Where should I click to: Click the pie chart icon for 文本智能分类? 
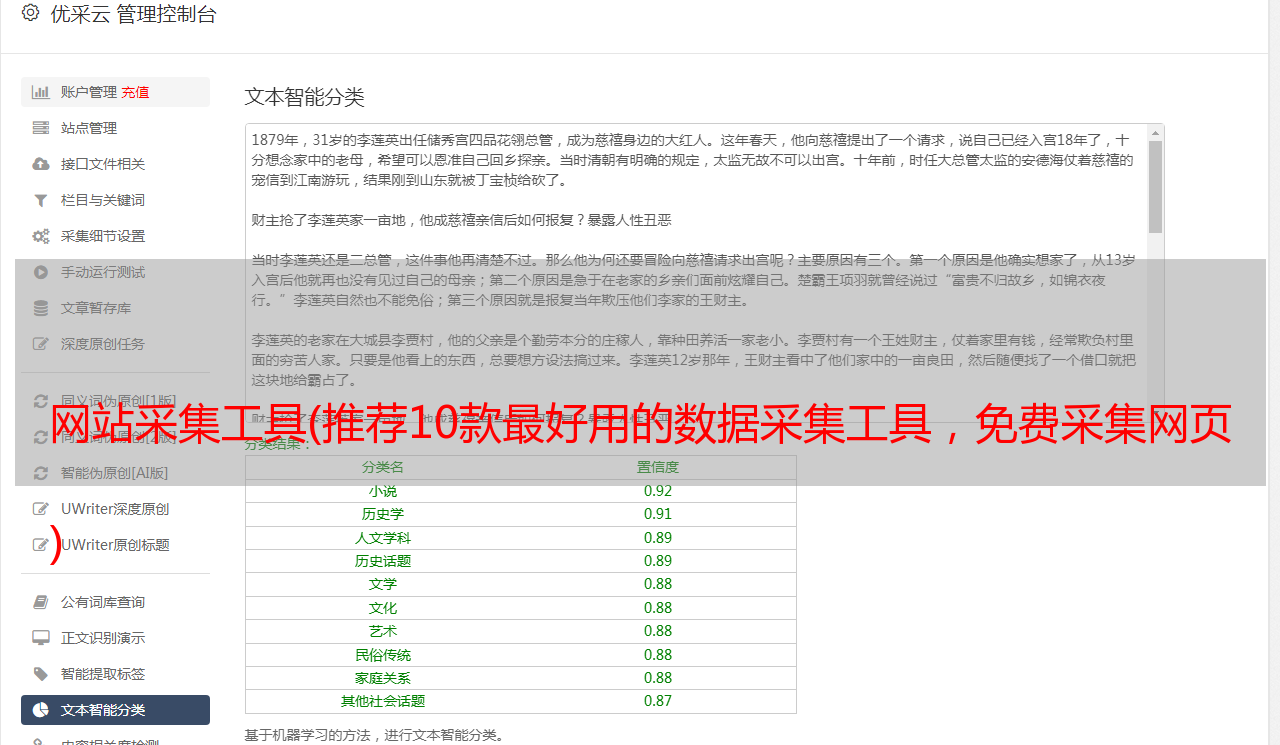coord(41,710)
